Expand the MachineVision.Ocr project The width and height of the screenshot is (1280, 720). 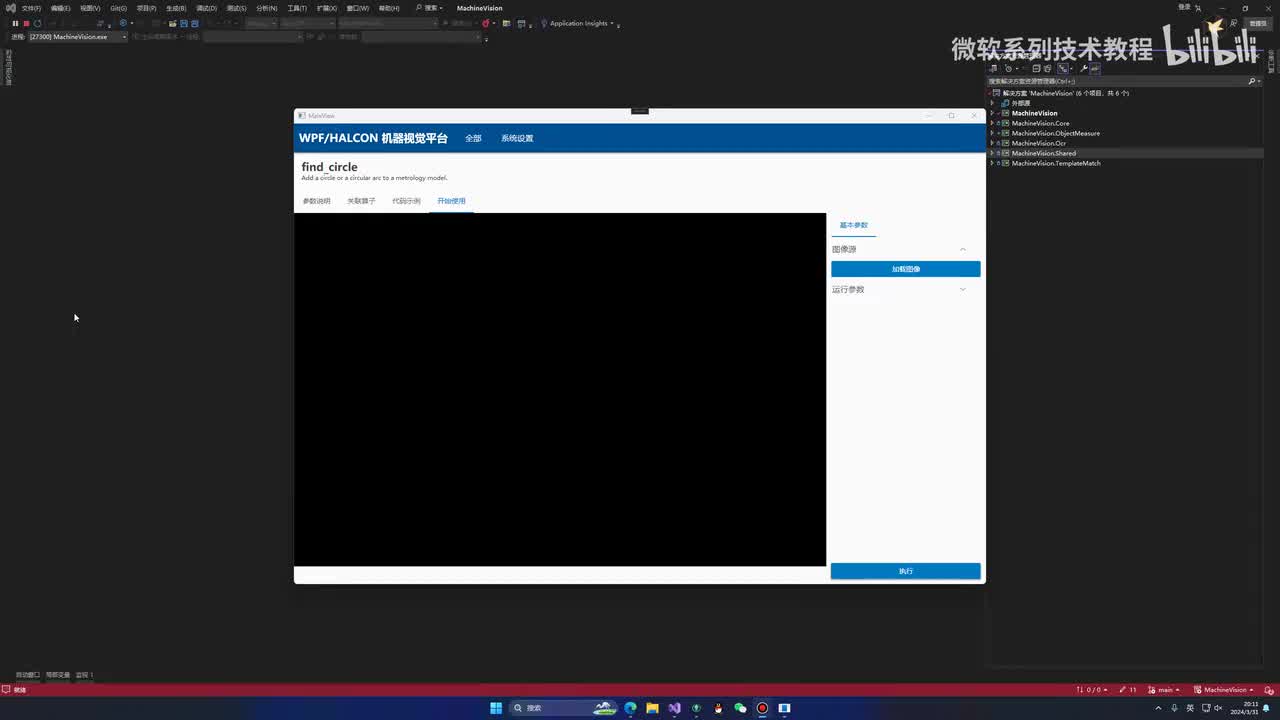[x=992, y=143]
